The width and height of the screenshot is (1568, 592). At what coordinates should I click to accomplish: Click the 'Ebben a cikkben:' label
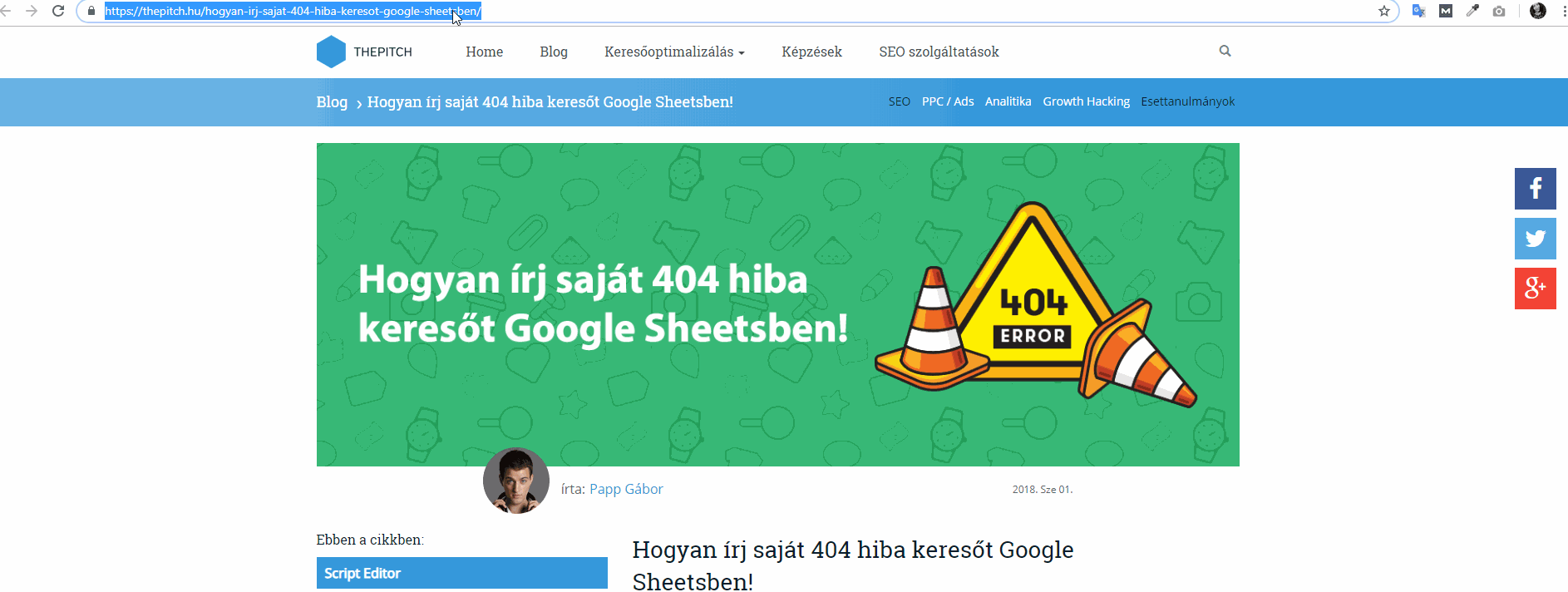pos(370,540)
